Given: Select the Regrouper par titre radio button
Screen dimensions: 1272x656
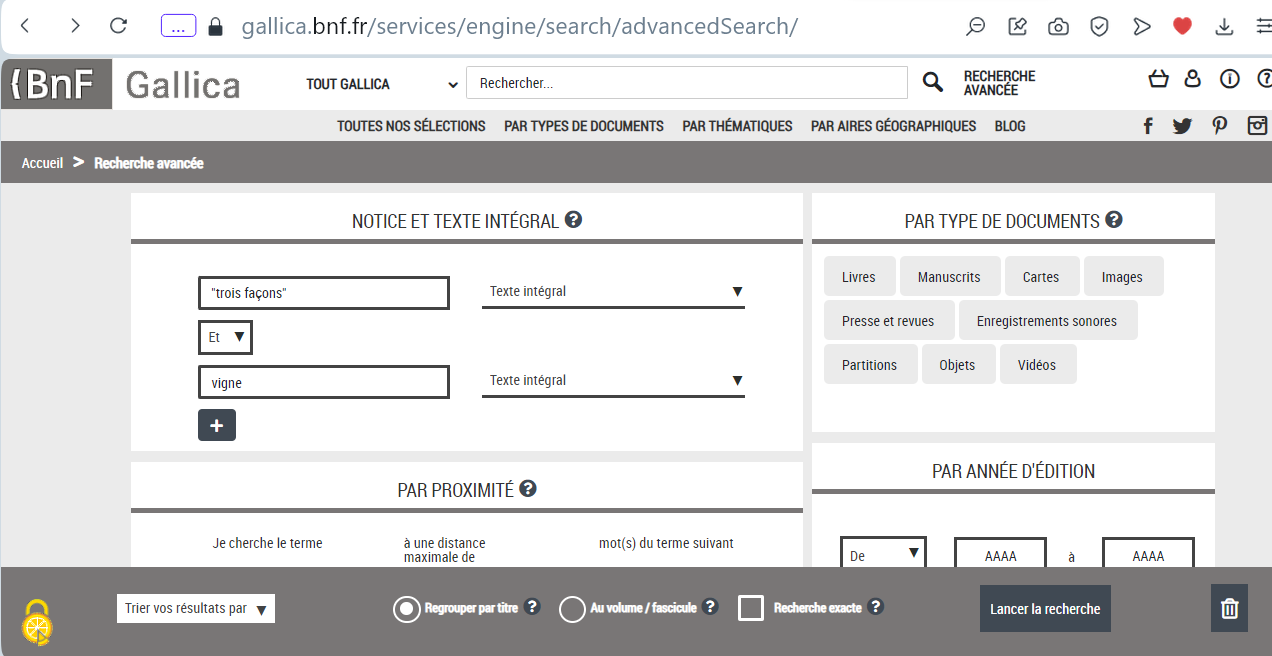Looking at the screenshot, I should coord(407,608).
